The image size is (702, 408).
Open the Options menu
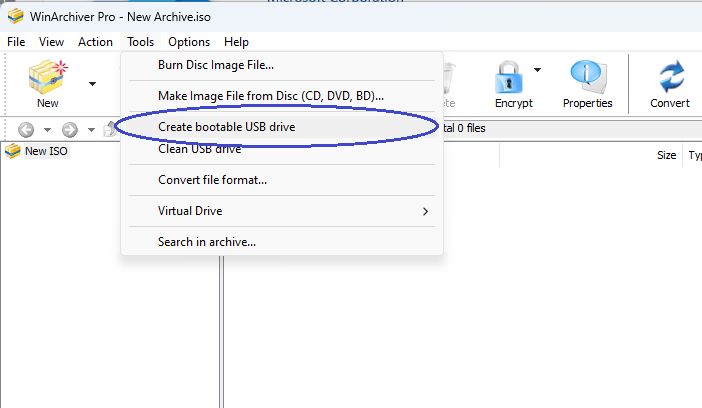tap(189, 42)
